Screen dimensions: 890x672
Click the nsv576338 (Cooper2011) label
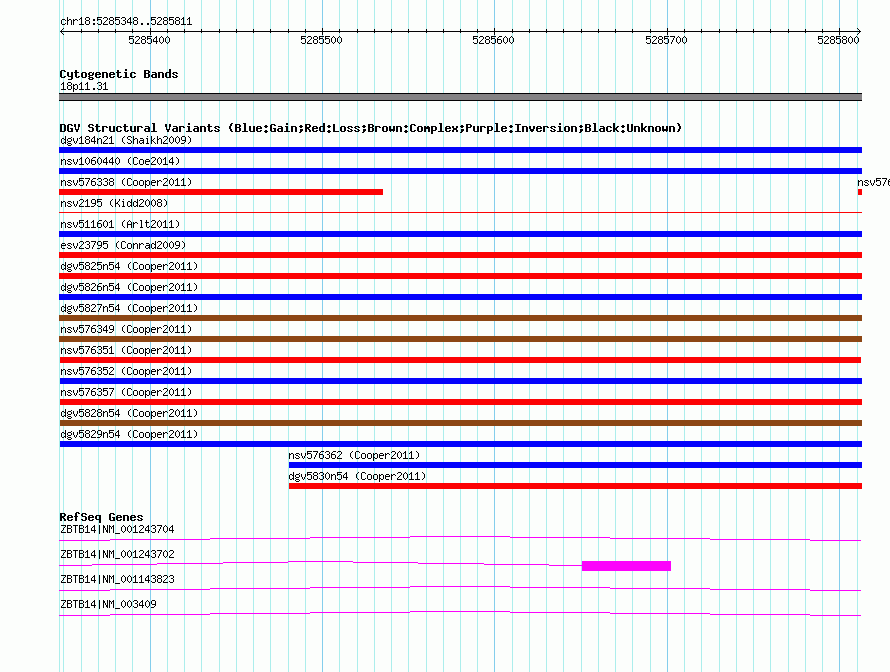[x=126, y=182]
